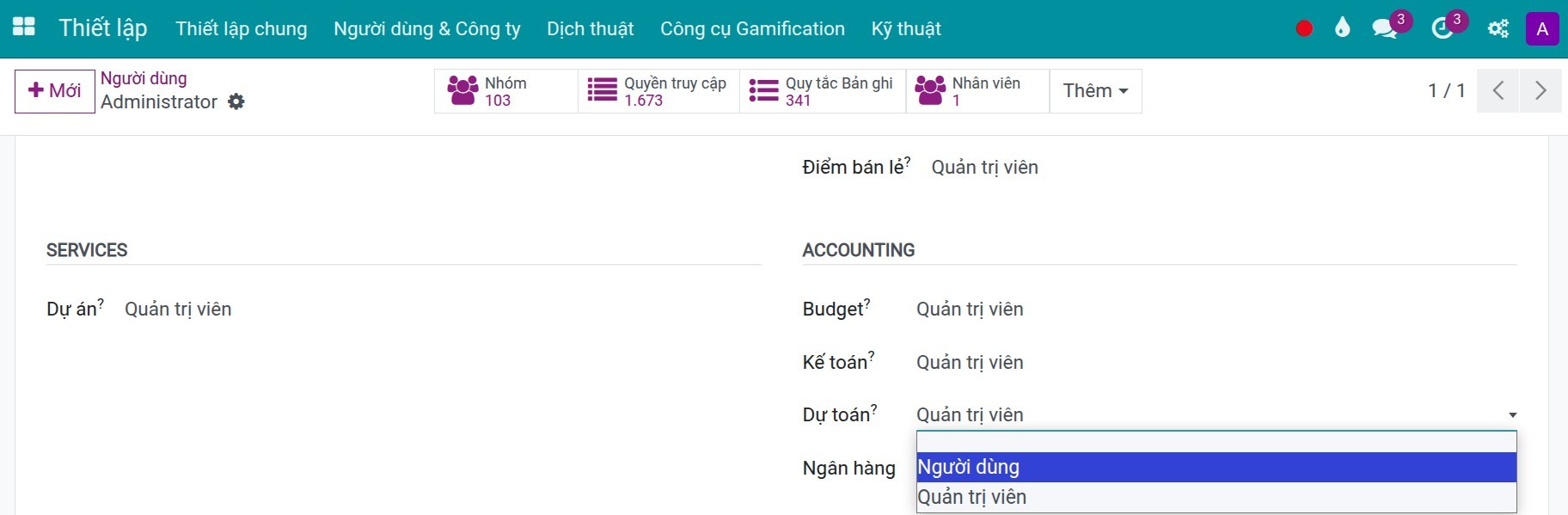Screen dimensions: 1568x515
Task: Select Quản trị viên option in dropdown list
Action: (x=1216, y=497)
